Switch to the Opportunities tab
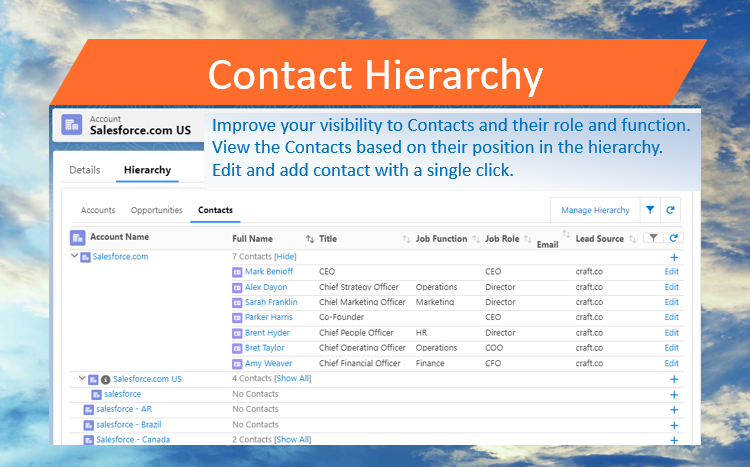This screenshot has height=467, width=750. [x=157, y=210]
